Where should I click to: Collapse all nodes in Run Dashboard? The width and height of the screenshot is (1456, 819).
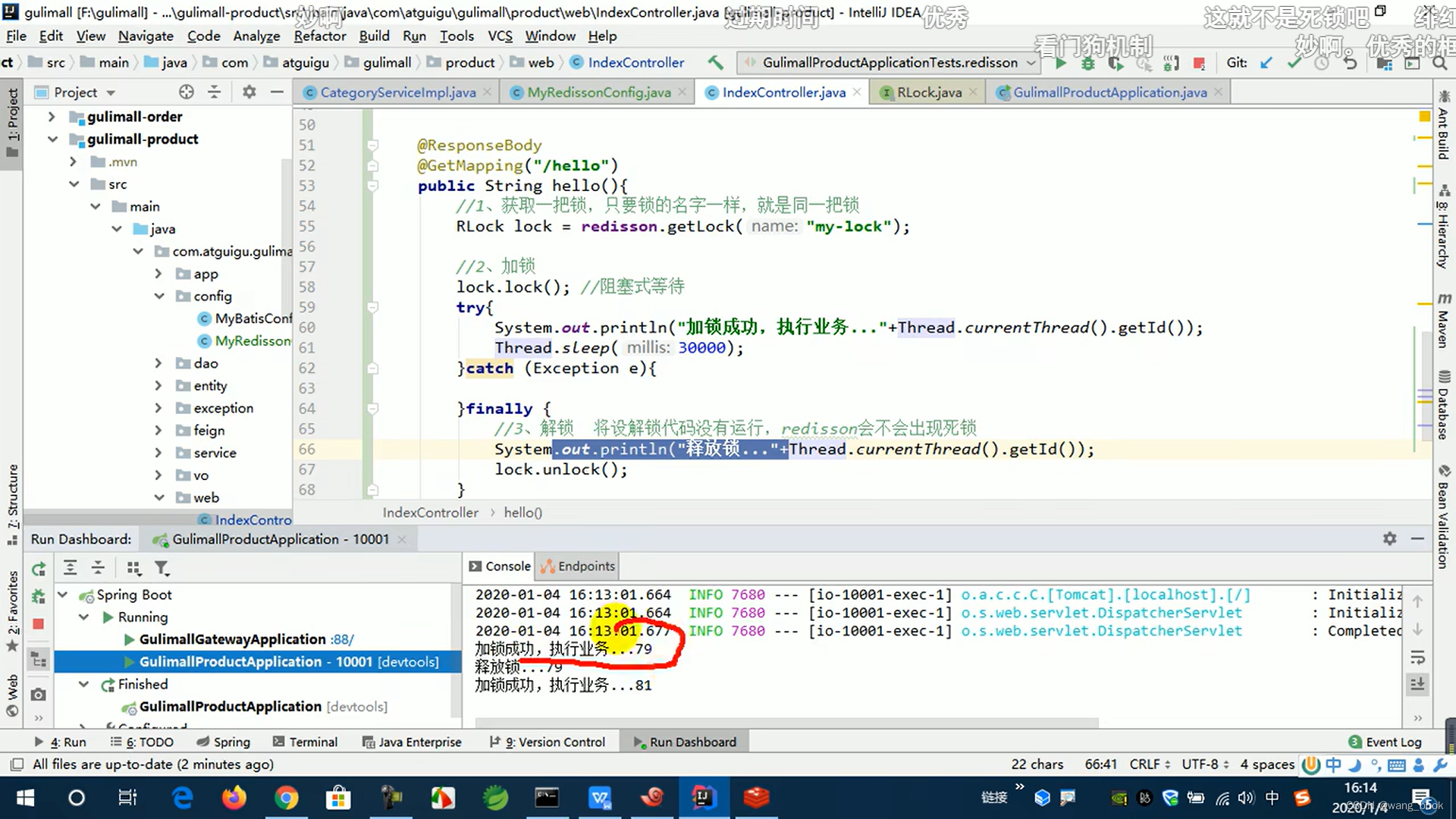(98, 567)
